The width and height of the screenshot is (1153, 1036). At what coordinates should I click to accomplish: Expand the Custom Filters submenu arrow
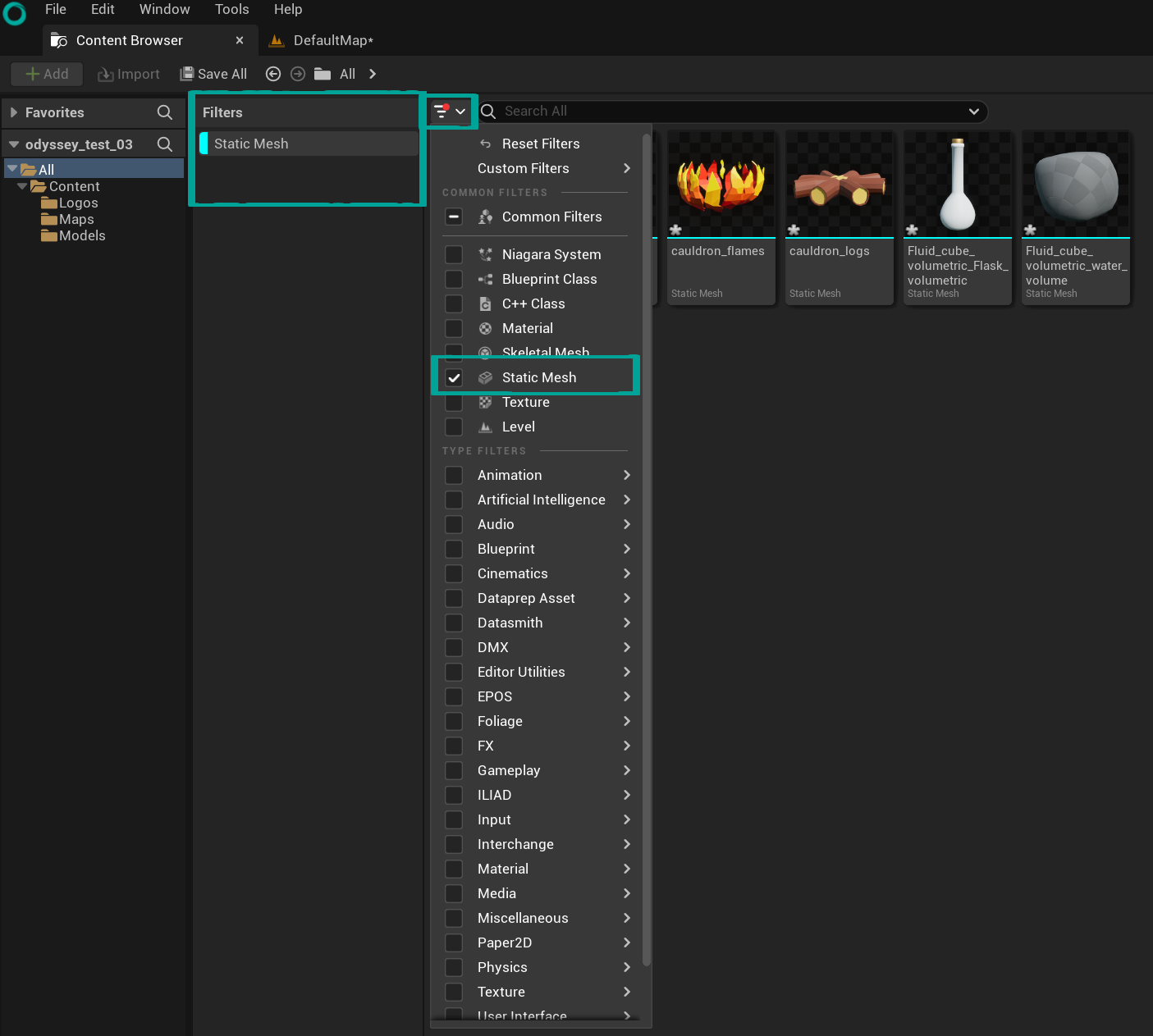click(627, 168)
